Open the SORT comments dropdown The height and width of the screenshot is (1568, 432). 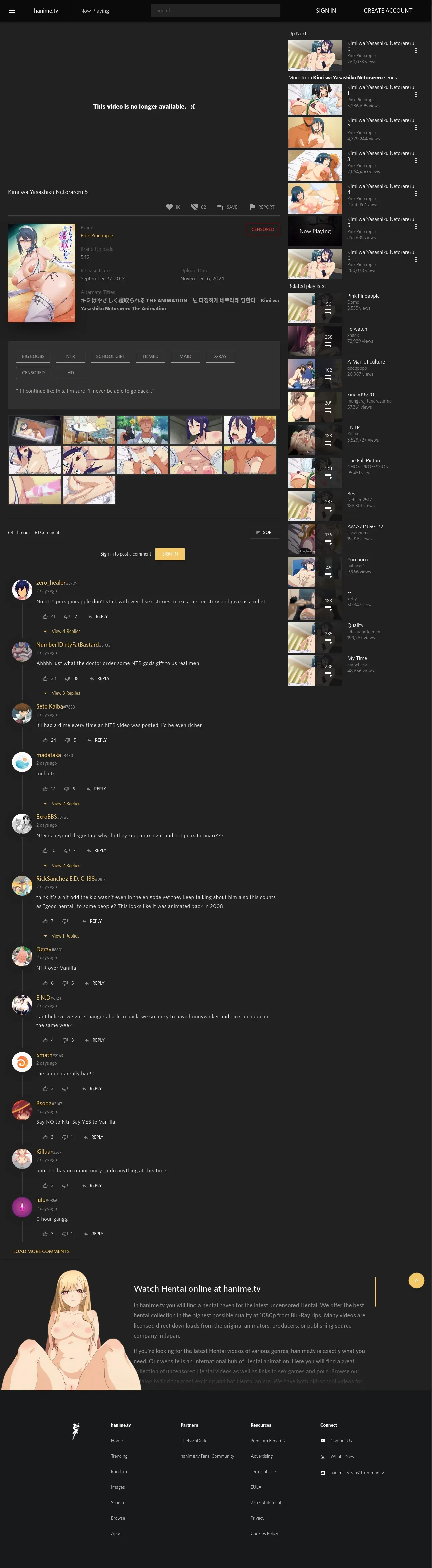[x=265, y=533]
